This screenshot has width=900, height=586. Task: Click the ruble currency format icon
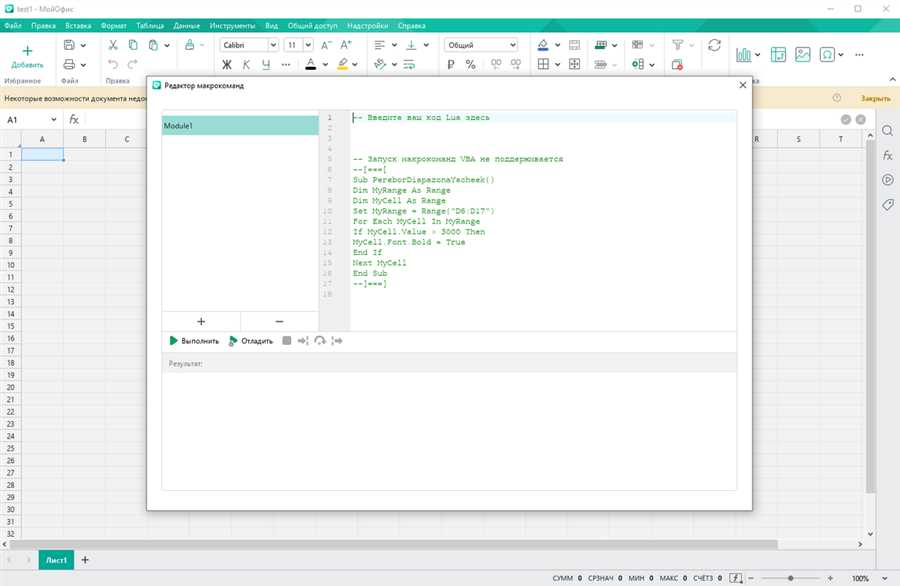pos(451,64)
